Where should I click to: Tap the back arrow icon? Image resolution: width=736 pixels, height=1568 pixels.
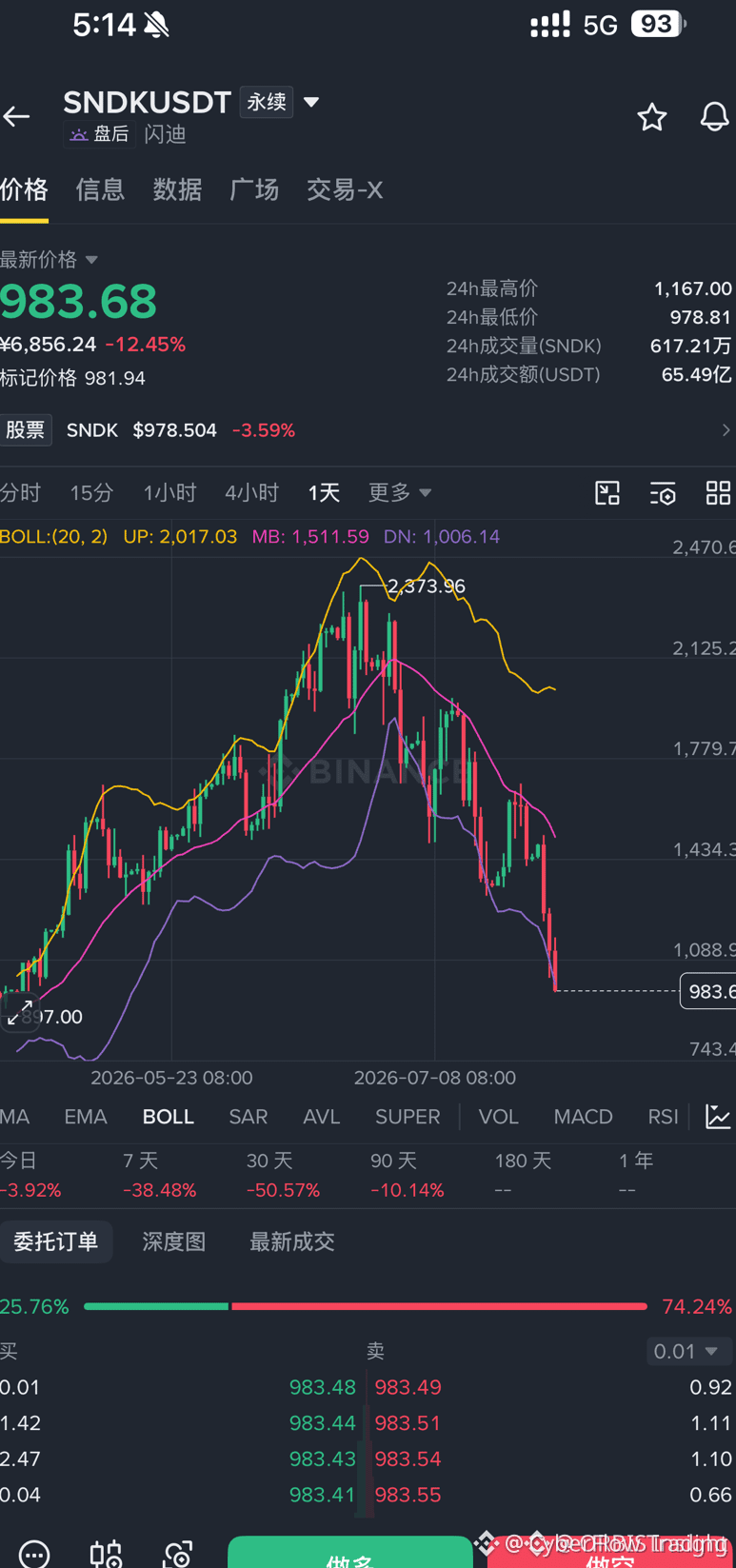pyautogui.click(x=16, y=117)
